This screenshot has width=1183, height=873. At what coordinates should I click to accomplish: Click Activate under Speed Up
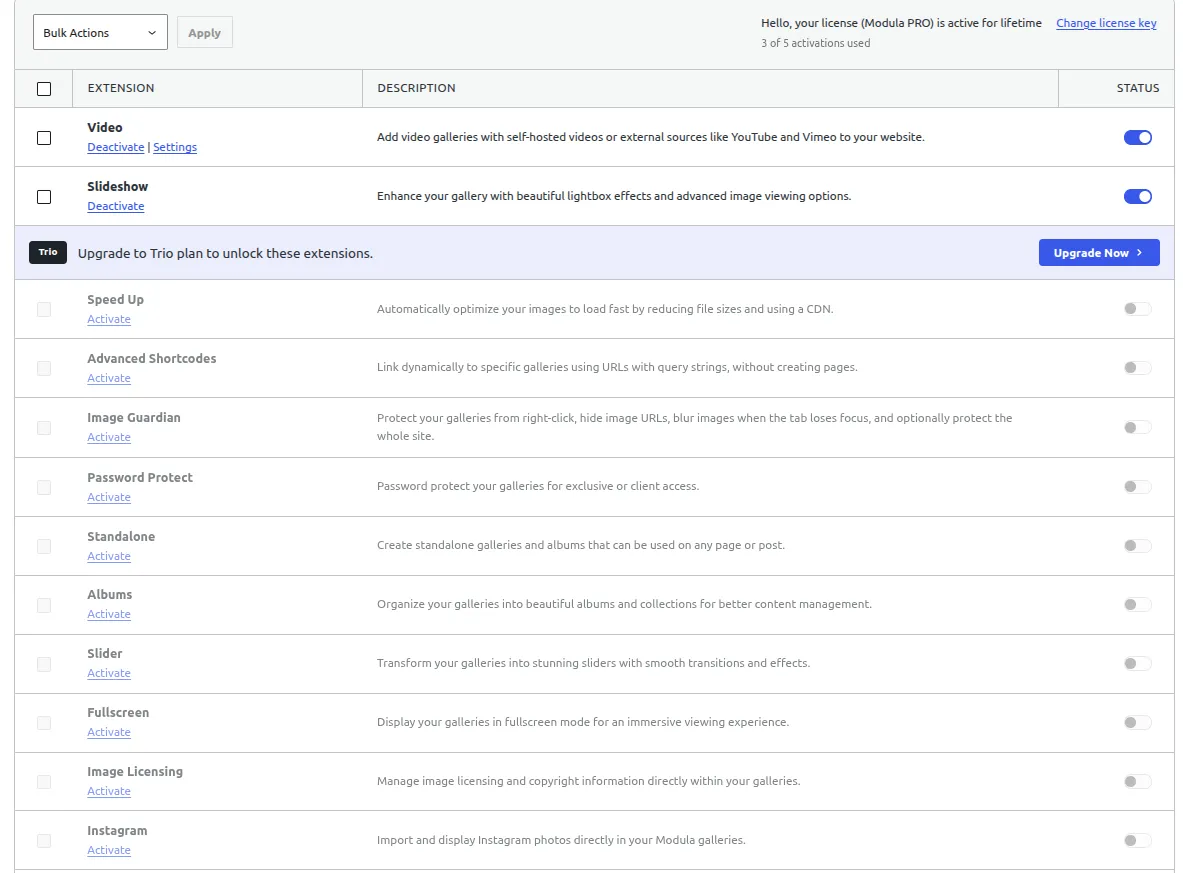tap(109, 319)
